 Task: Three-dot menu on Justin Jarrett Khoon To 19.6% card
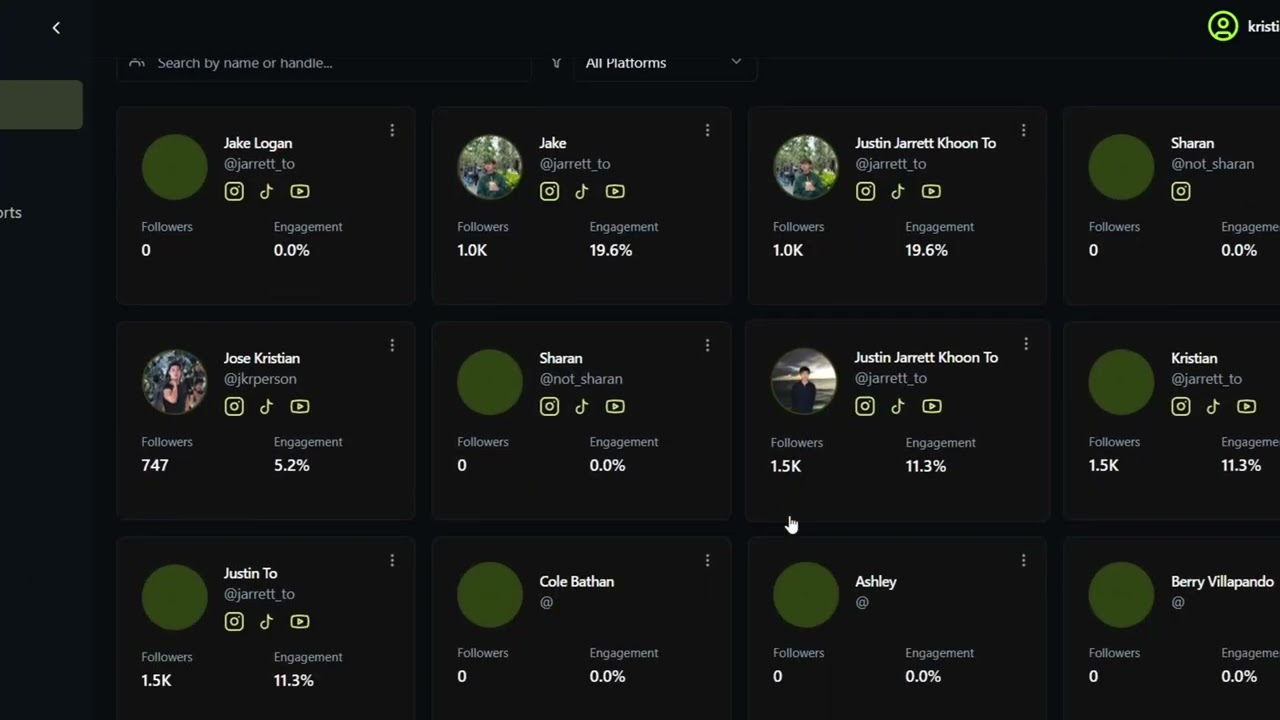point(1023,130)
